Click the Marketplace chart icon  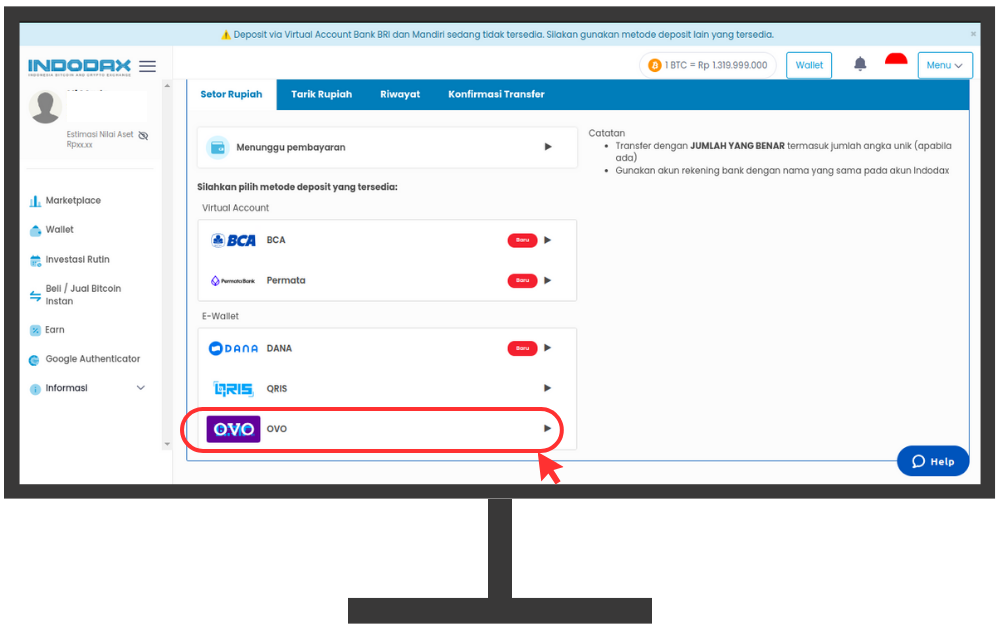click(35, 201)
